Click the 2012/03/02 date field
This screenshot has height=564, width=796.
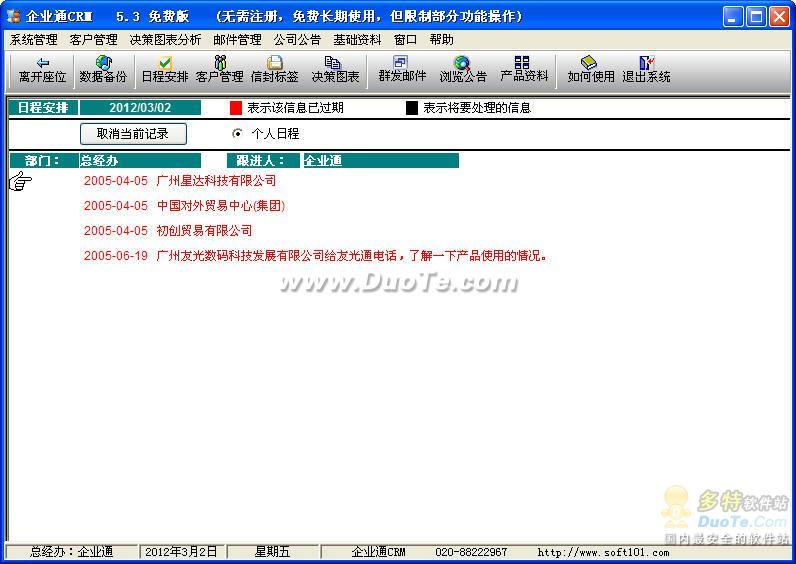point(140,108)
